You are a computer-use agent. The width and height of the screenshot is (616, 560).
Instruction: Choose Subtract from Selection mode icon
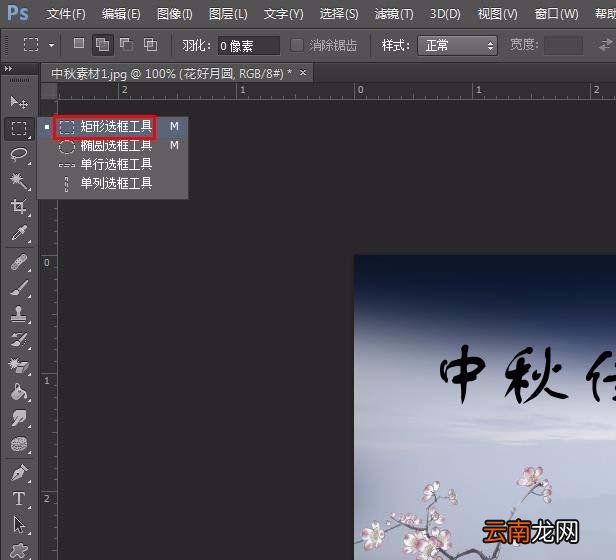(126, 44)
